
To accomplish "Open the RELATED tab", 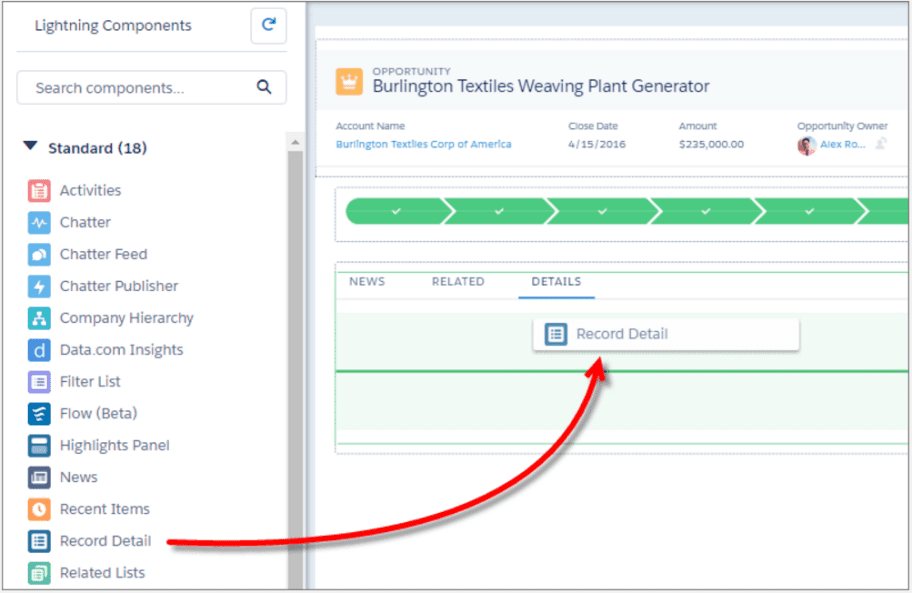I will [x=458, y=282].
